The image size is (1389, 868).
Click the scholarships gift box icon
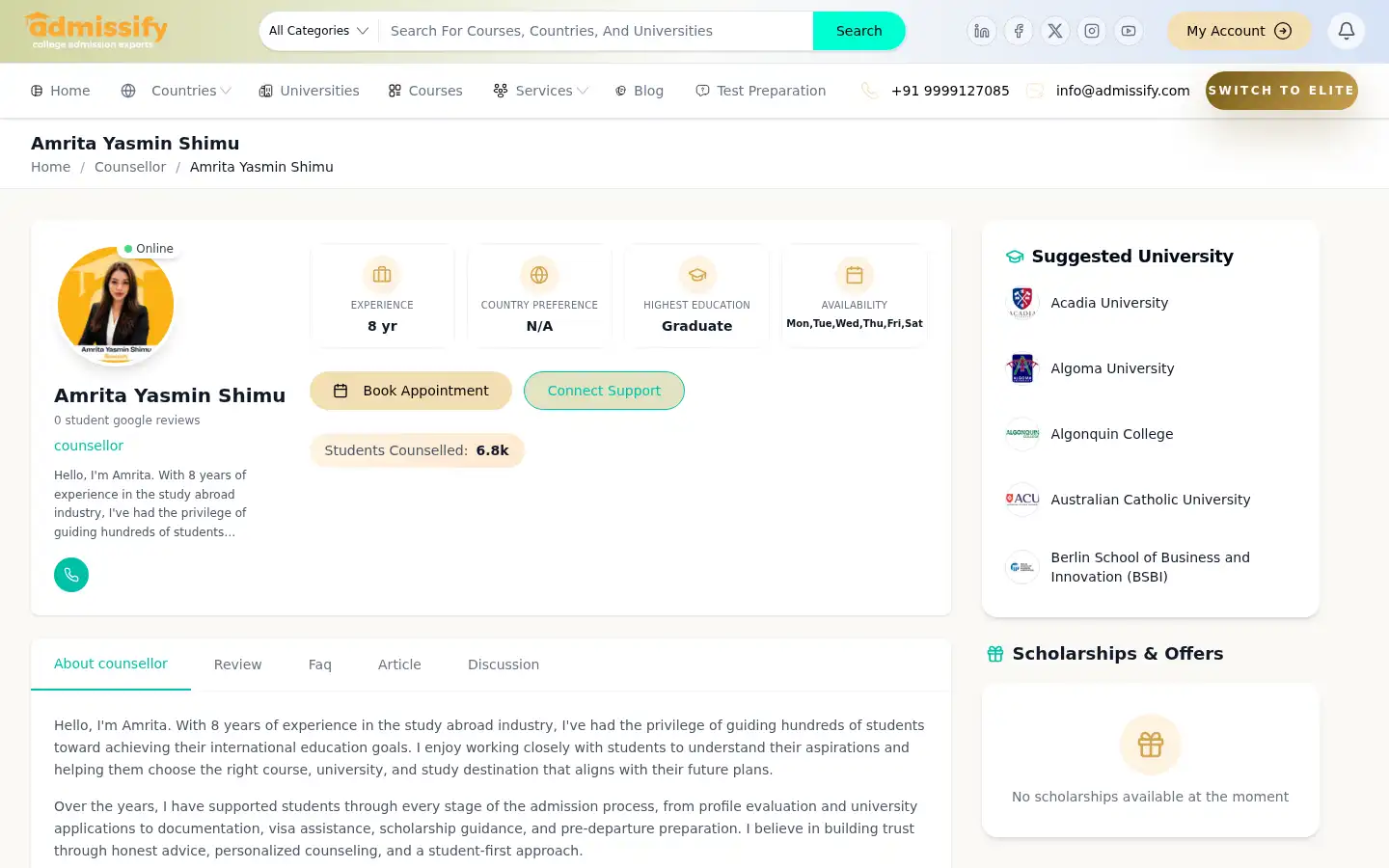coord(1151,745)
